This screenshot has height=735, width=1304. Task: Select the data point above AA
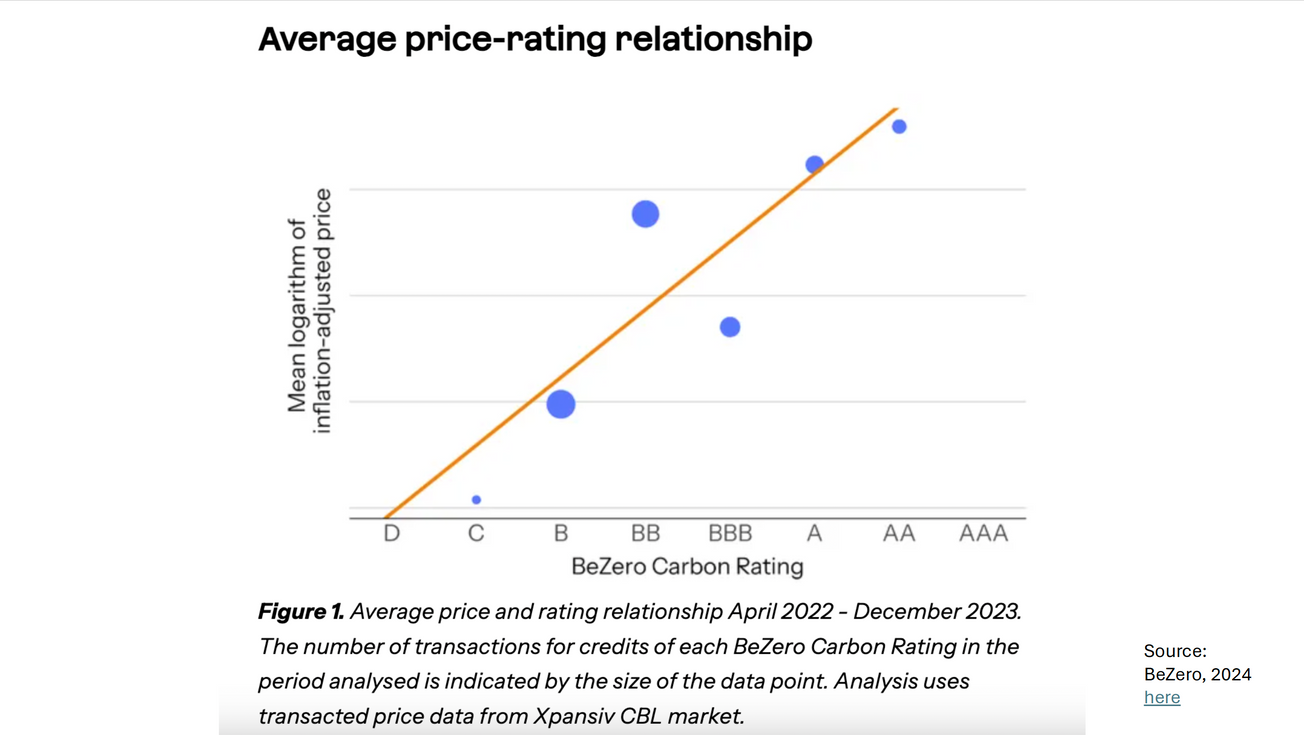click(899, 127)
